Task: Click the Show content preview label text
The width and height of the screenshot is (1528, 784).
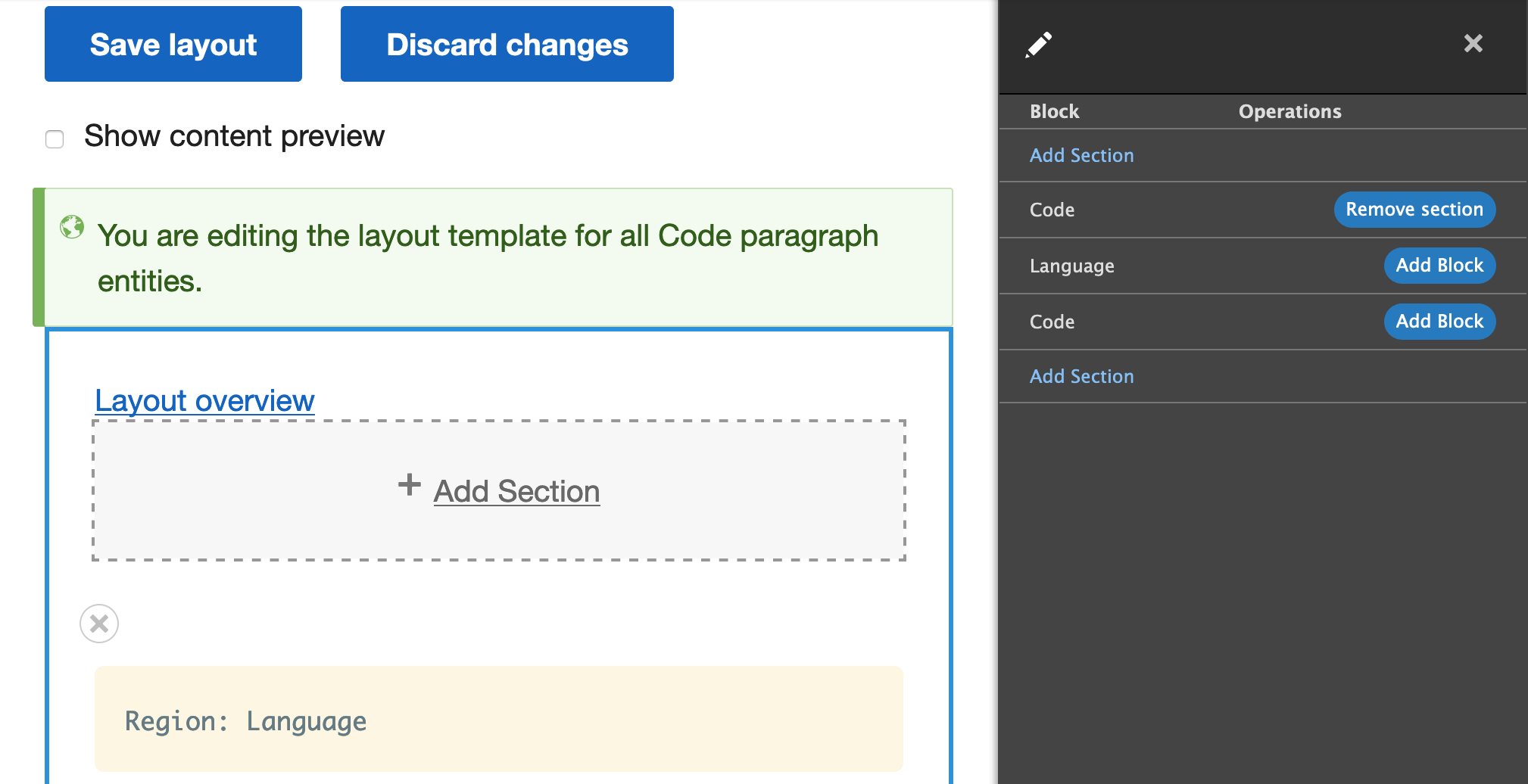Action: 234,137
